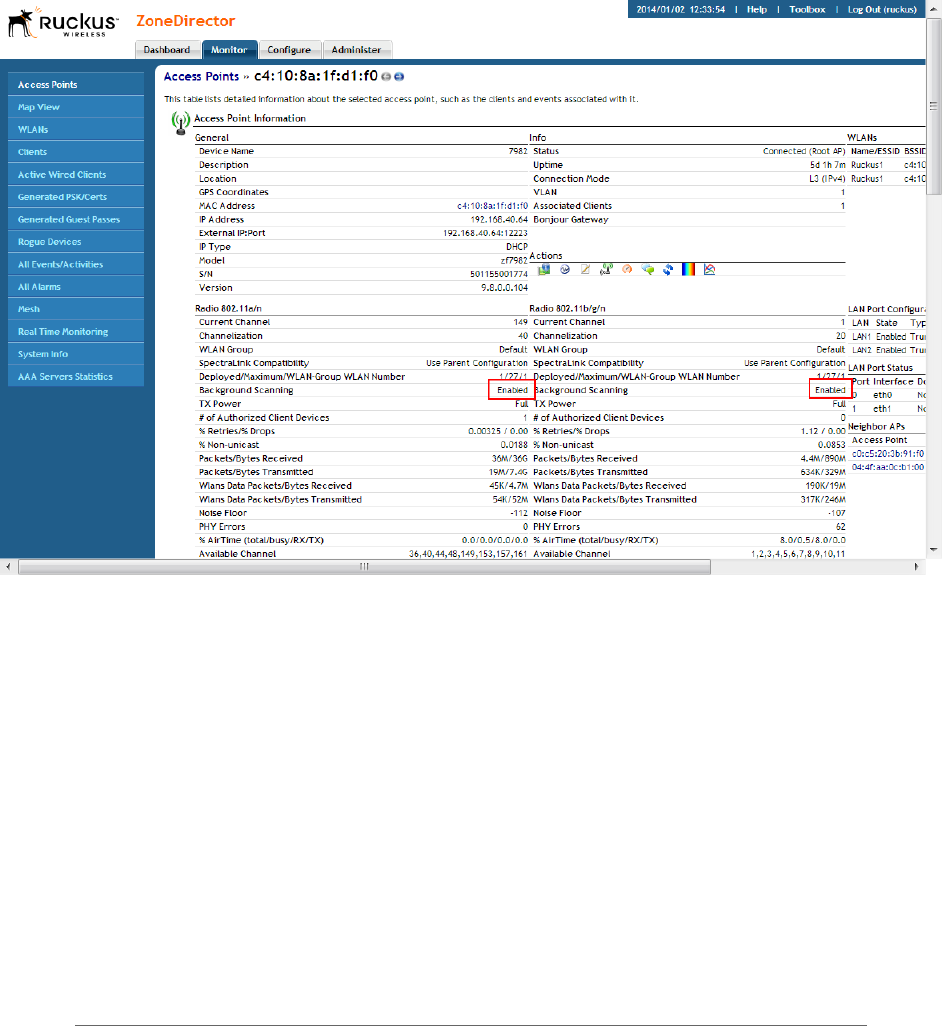The image size is (942, 1026).
Task: Launch the SpeedFlex gauge icon
Action: coord(627,270)
